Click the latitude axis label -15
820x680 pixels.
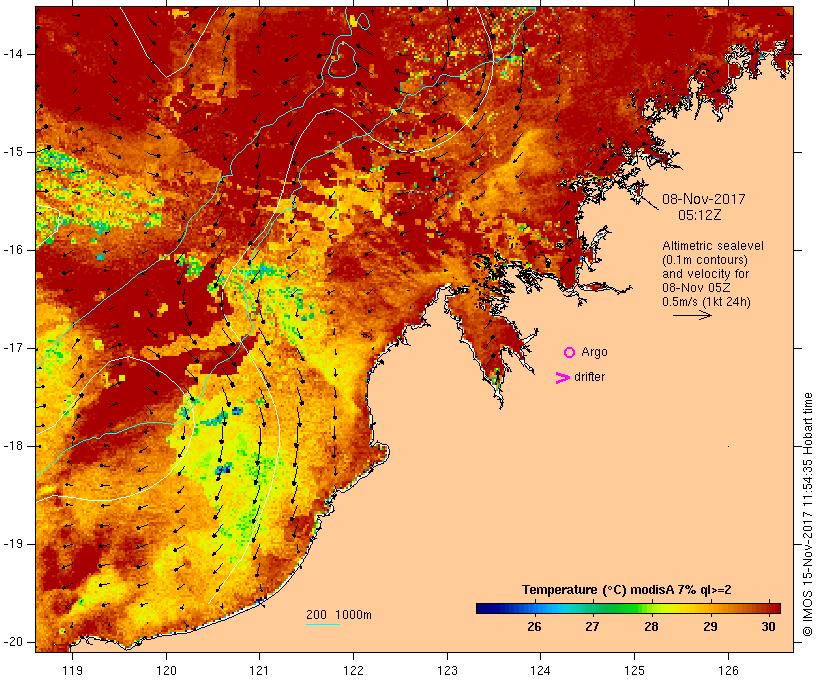click(x=13, y=152)
